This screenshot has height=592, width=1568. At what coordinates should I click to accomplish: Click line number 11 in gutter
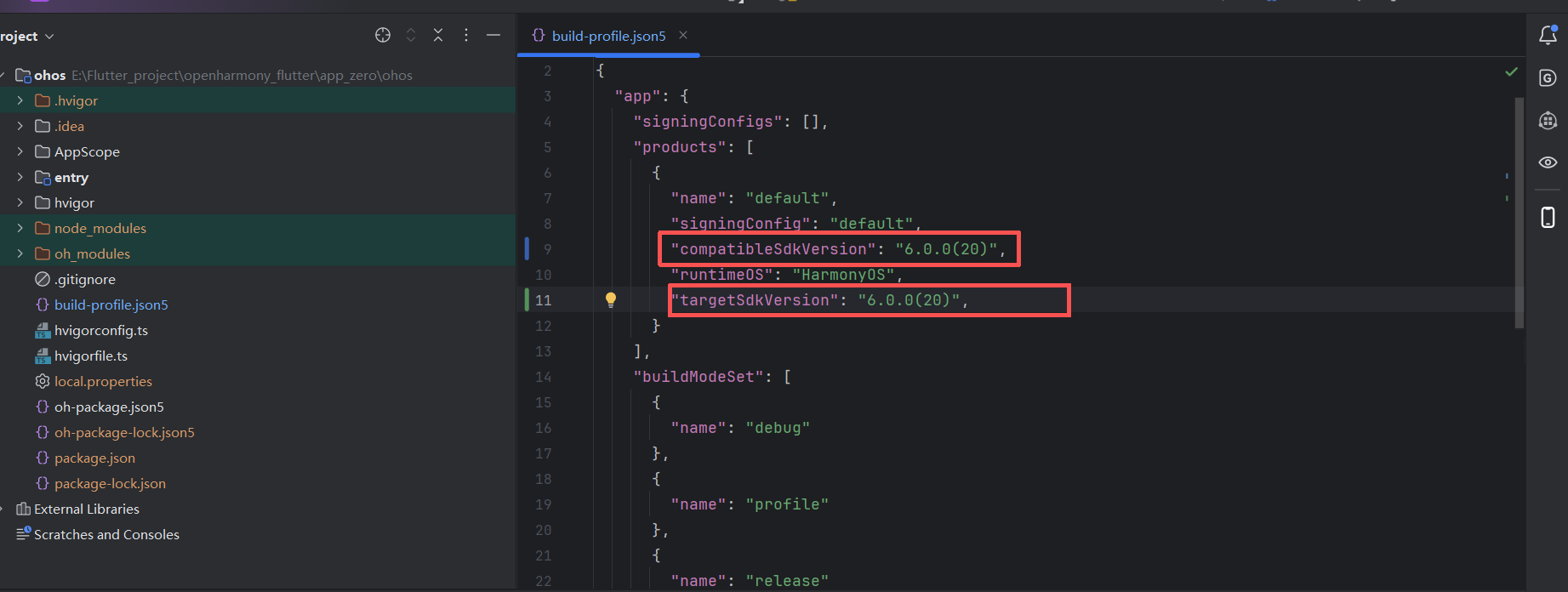pyautogui.click(x=543, y=300)
